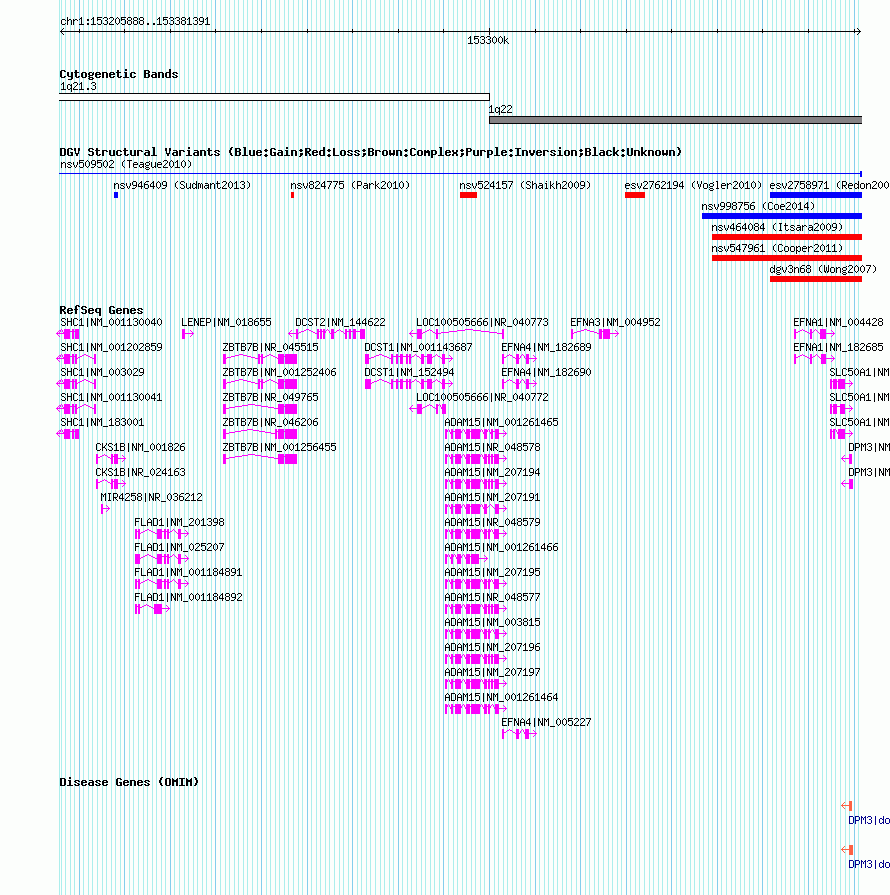Click the ZBTB7B|NM_001256455 label
Viewport: 890px width, 895px height.
point(279,448)
